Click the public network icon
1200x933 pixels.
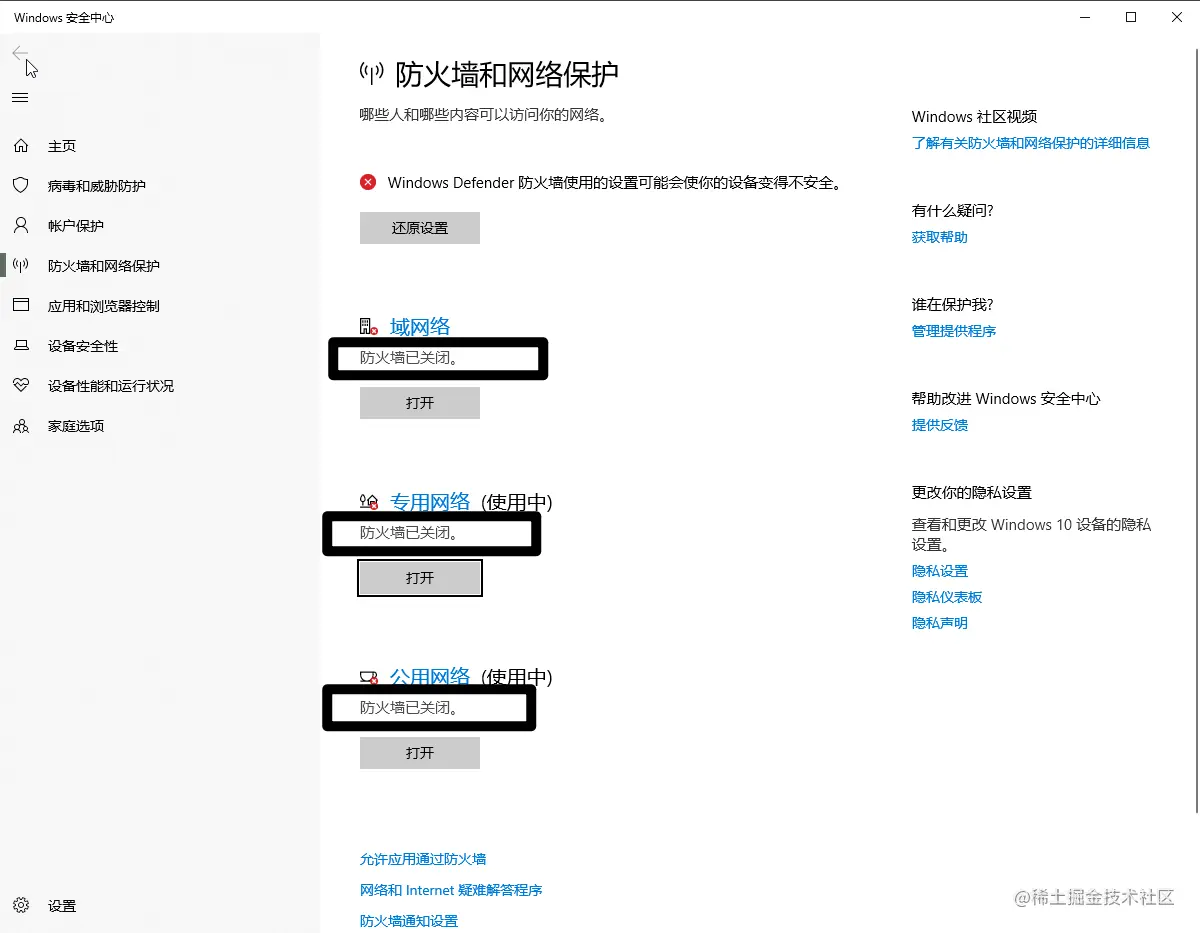tap(369, 677)
